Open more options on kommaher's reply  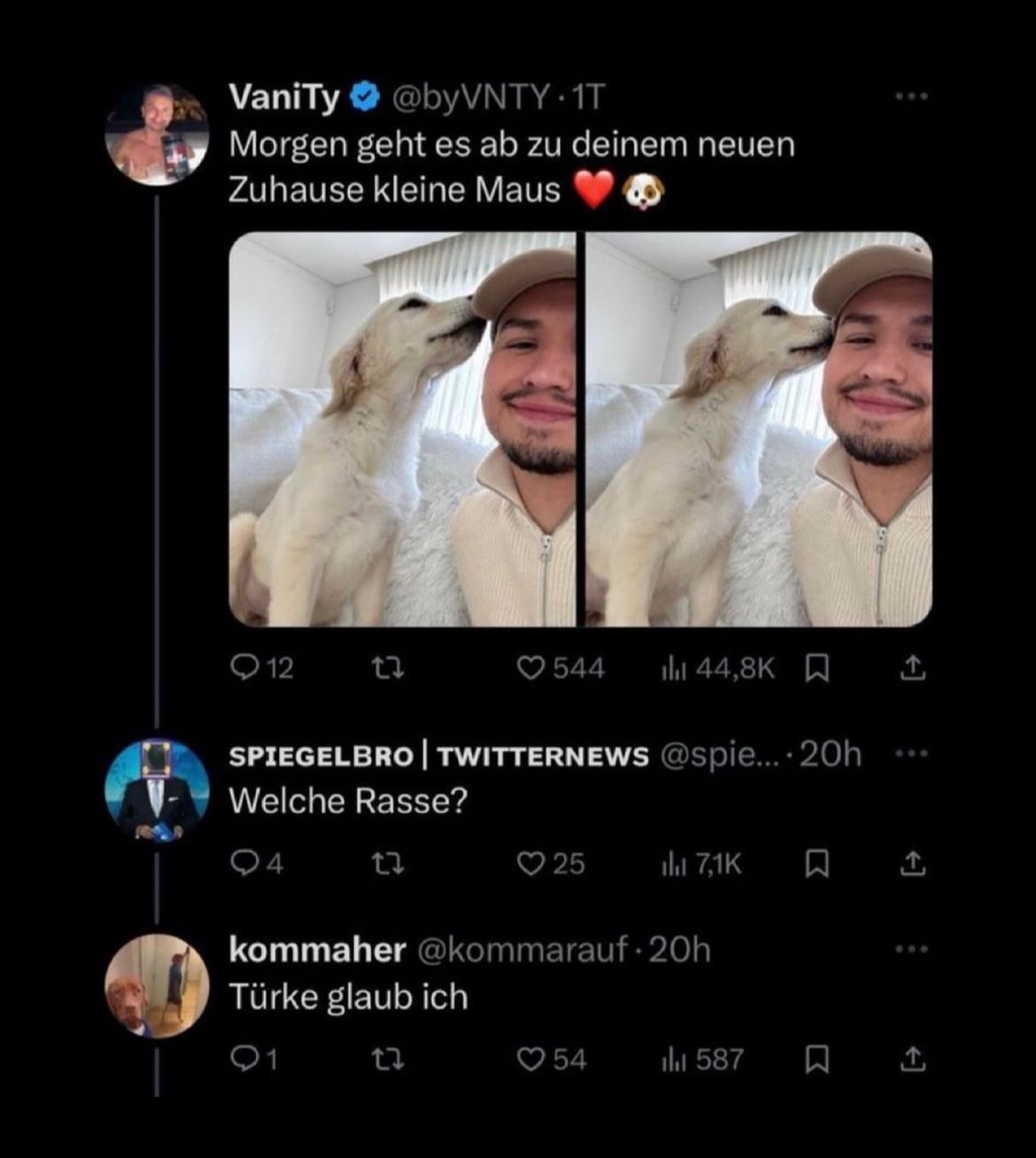click(x=911, y=950)
